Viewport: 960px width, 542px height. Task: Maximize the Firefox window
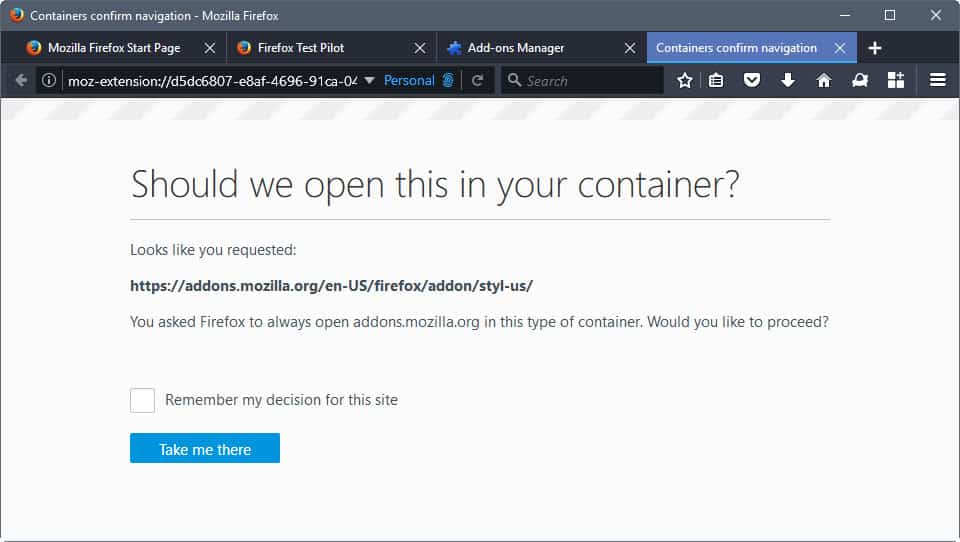click(890, 15)
